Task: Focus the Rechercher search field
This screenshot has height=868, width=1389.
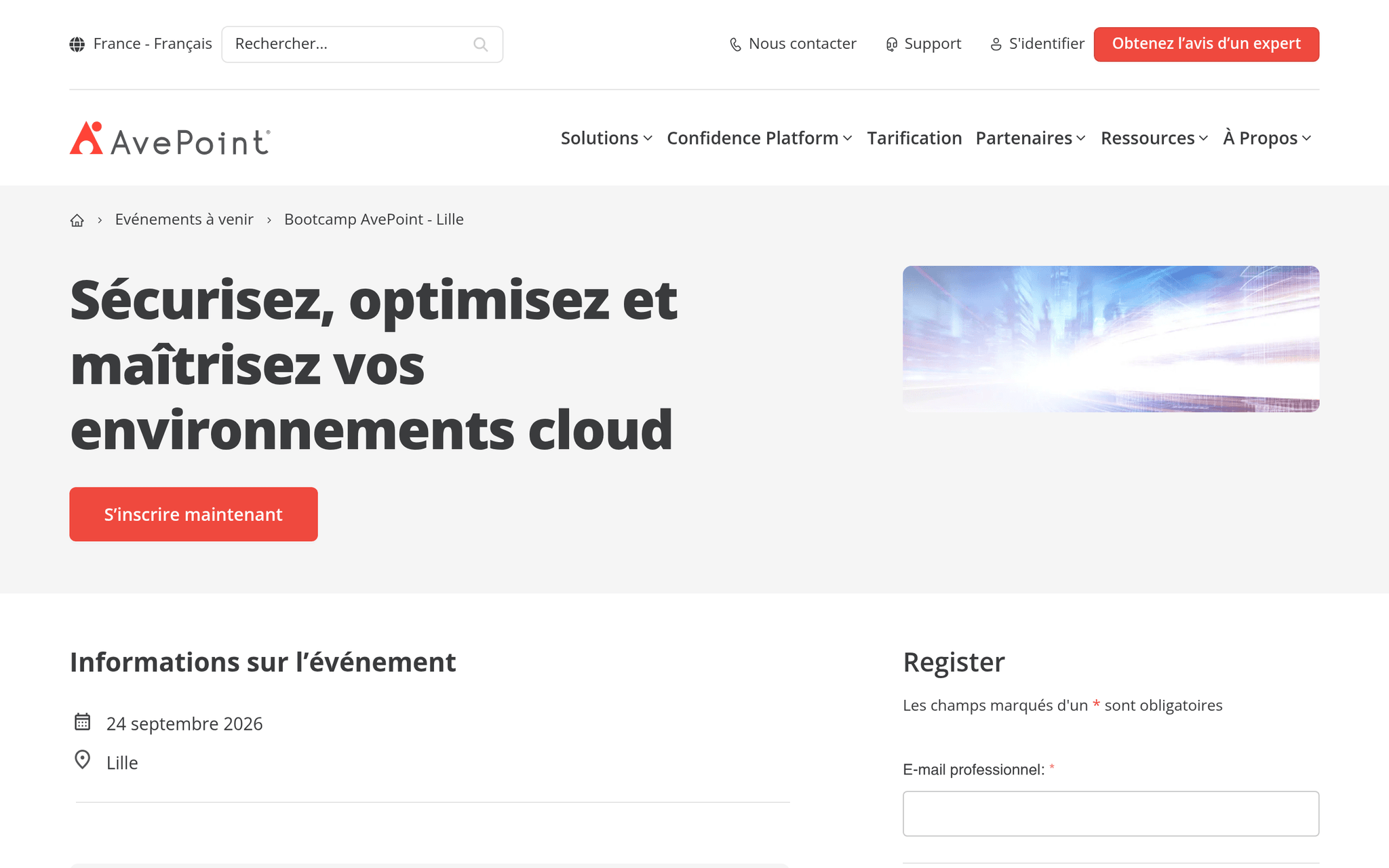Action: [362, 45]
